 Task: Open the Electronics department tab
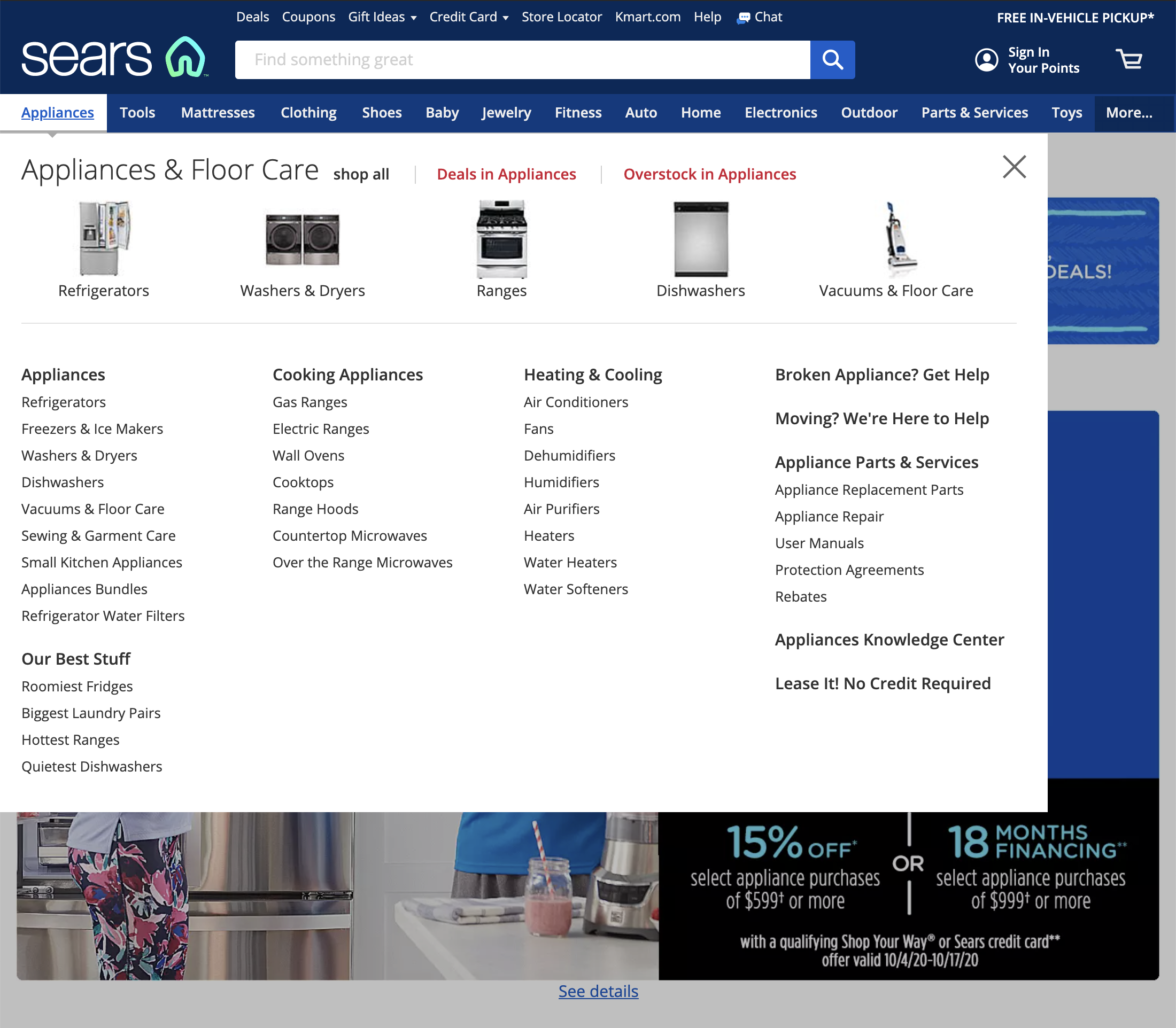(x=780, y=113)
